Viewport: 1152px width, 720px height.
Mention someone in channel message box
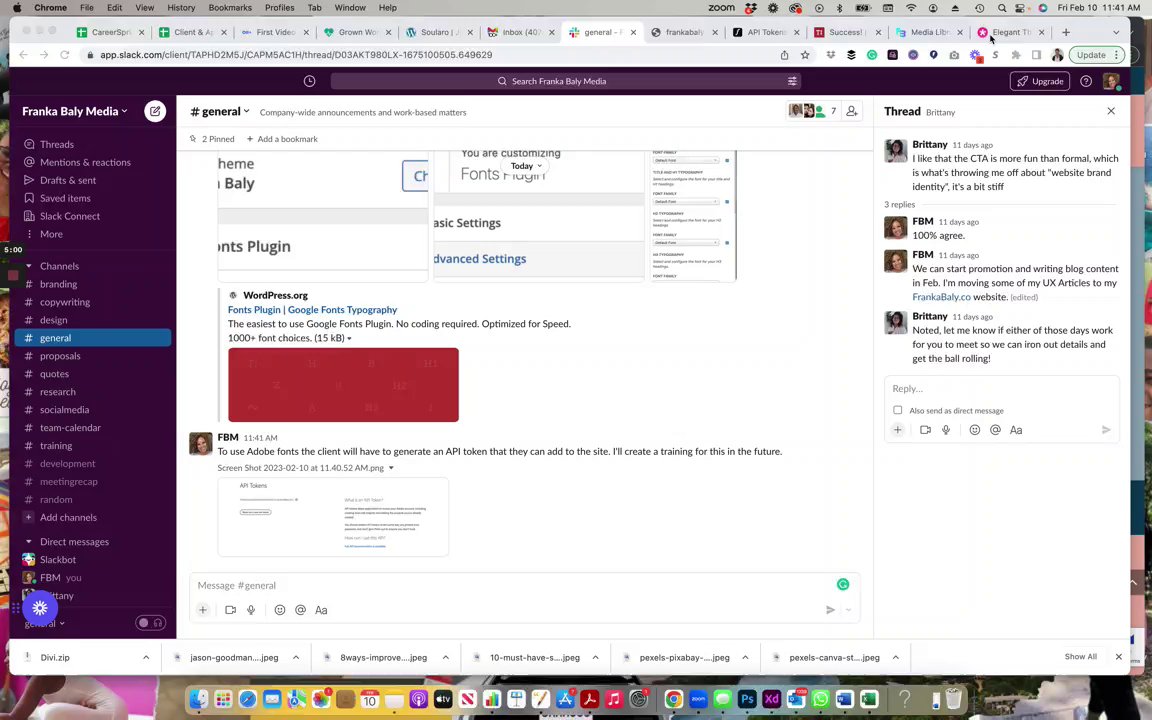300,610
